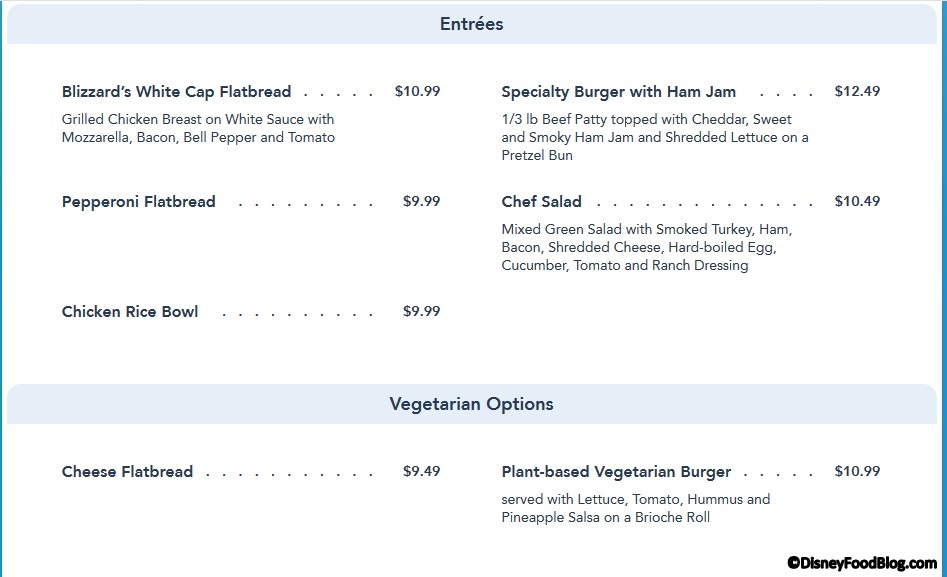This screenshot has height=577, width=947.
Task: Click the $12.49 Specialty Burger price
Action: pyautogui.click(x=857, y=91)
